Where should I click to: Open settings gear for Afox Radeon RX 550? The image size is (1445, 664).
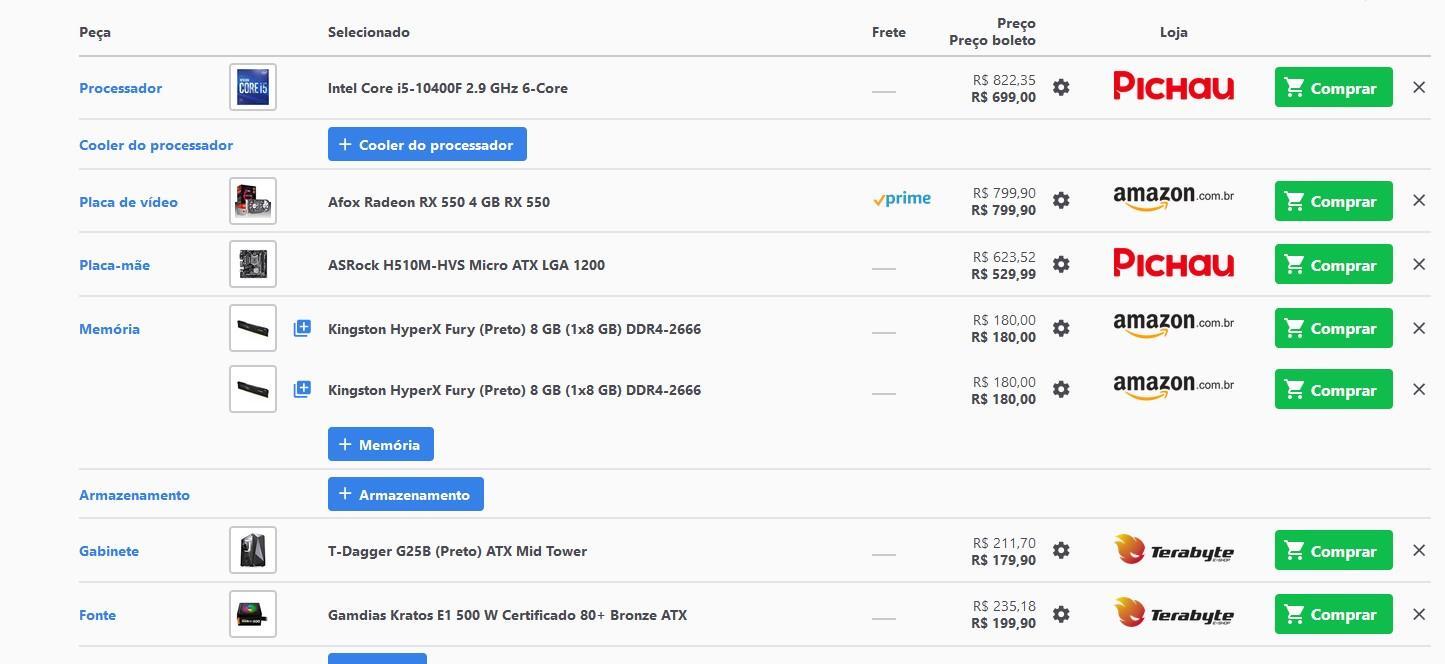(1061, 201)
